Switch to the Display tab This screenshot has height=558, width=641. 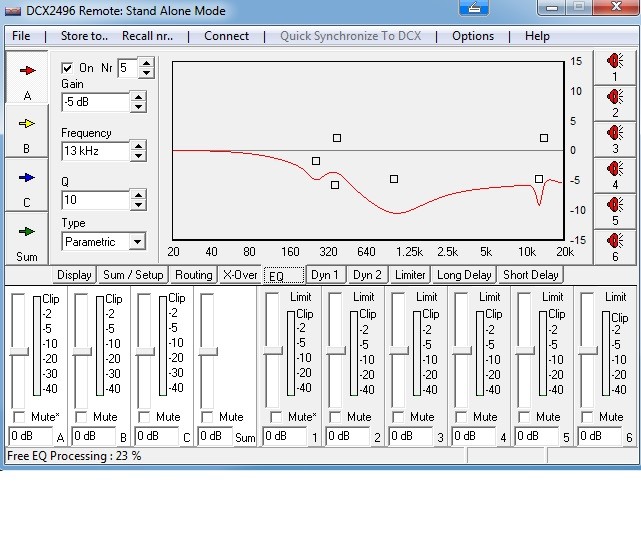[x=74, y=275]
